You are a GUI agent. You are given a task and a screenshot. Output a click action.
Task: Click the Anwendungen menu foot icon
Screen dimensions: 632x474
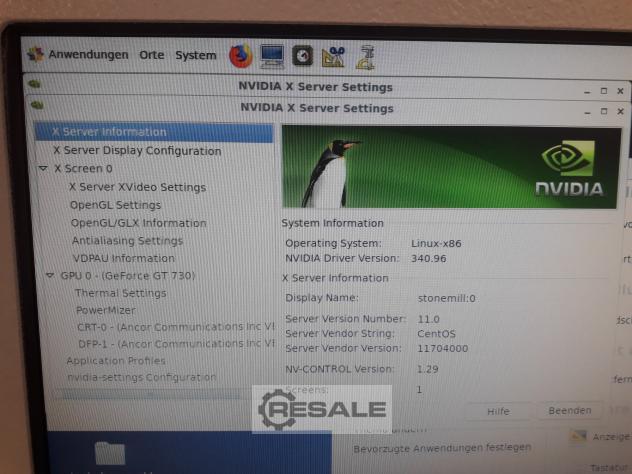(x=35, y=54)
